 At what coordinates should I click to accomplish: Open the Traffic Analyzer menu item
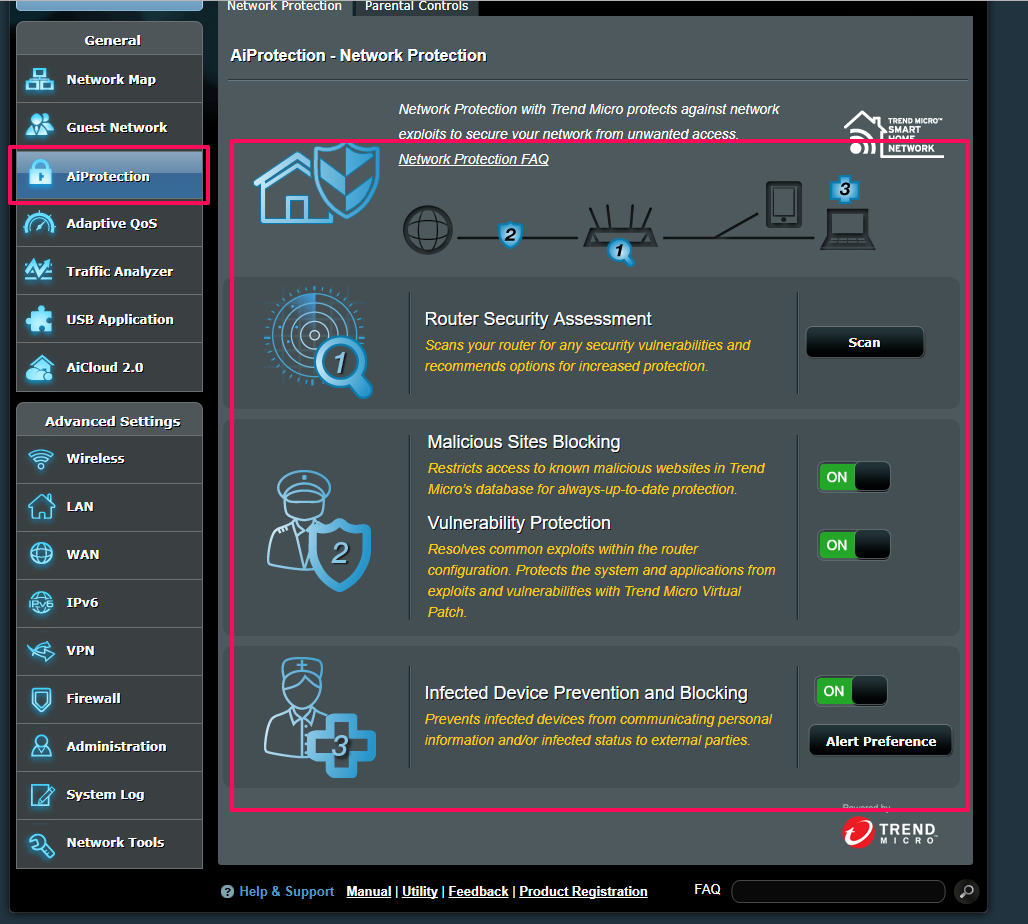(x=109, y=271)
